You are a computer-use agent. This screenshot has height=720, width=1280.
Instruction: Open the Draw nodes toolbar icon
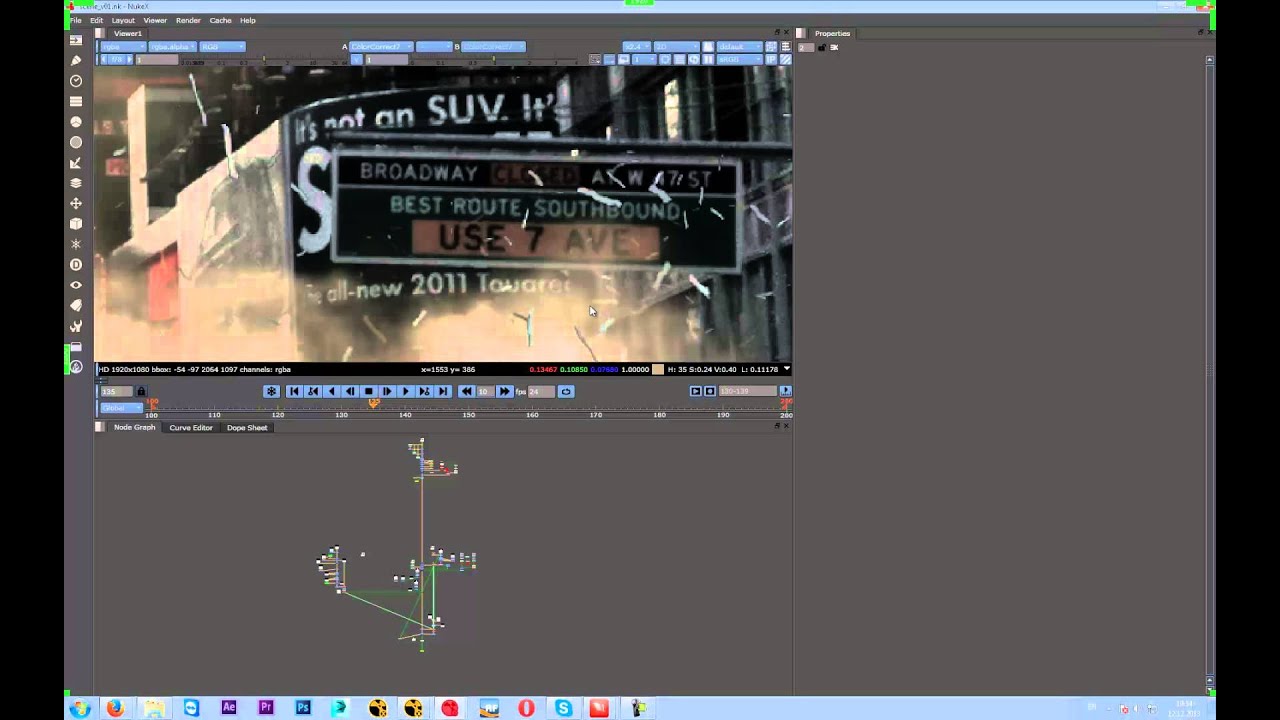coord(76,60)
